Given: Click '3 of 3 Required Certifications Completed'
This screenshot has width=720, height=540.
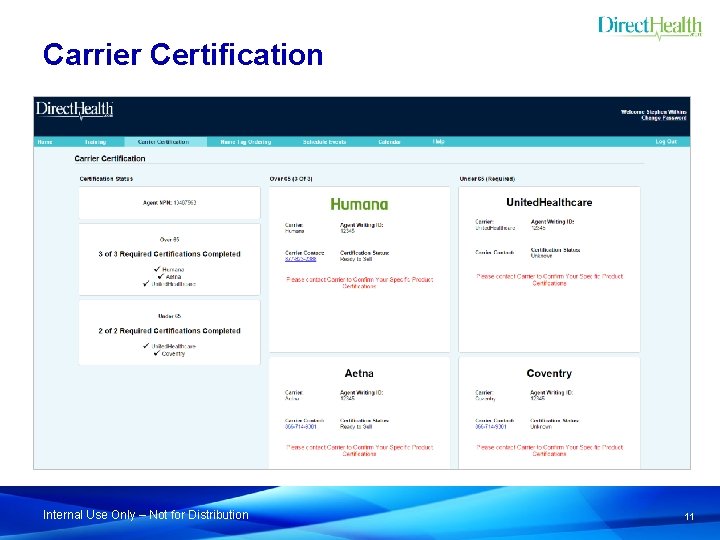Looking at the screenshot, I should click(x=169, y=254).
